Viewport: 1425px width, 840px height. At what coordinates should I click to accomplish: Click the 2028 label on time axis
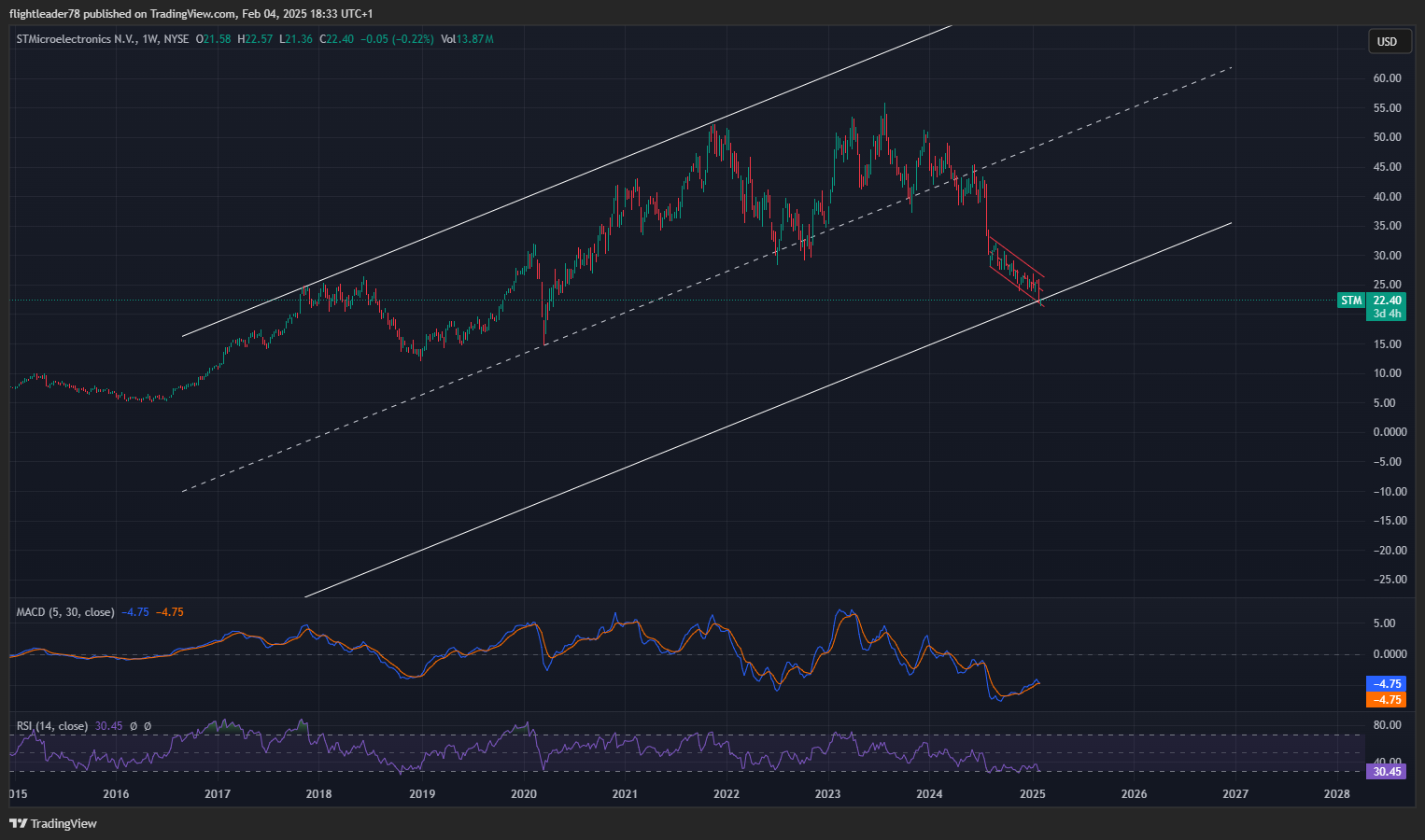point(1336,794)
